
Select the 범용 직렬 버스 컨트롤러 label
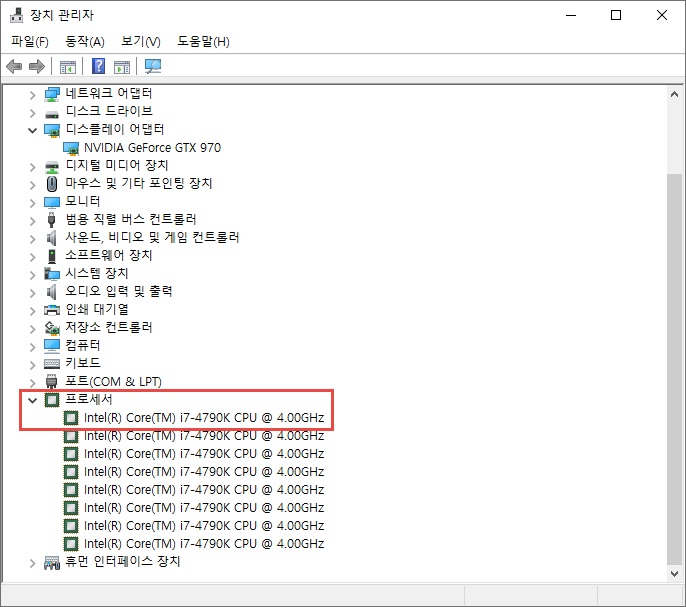click(130, 219)
